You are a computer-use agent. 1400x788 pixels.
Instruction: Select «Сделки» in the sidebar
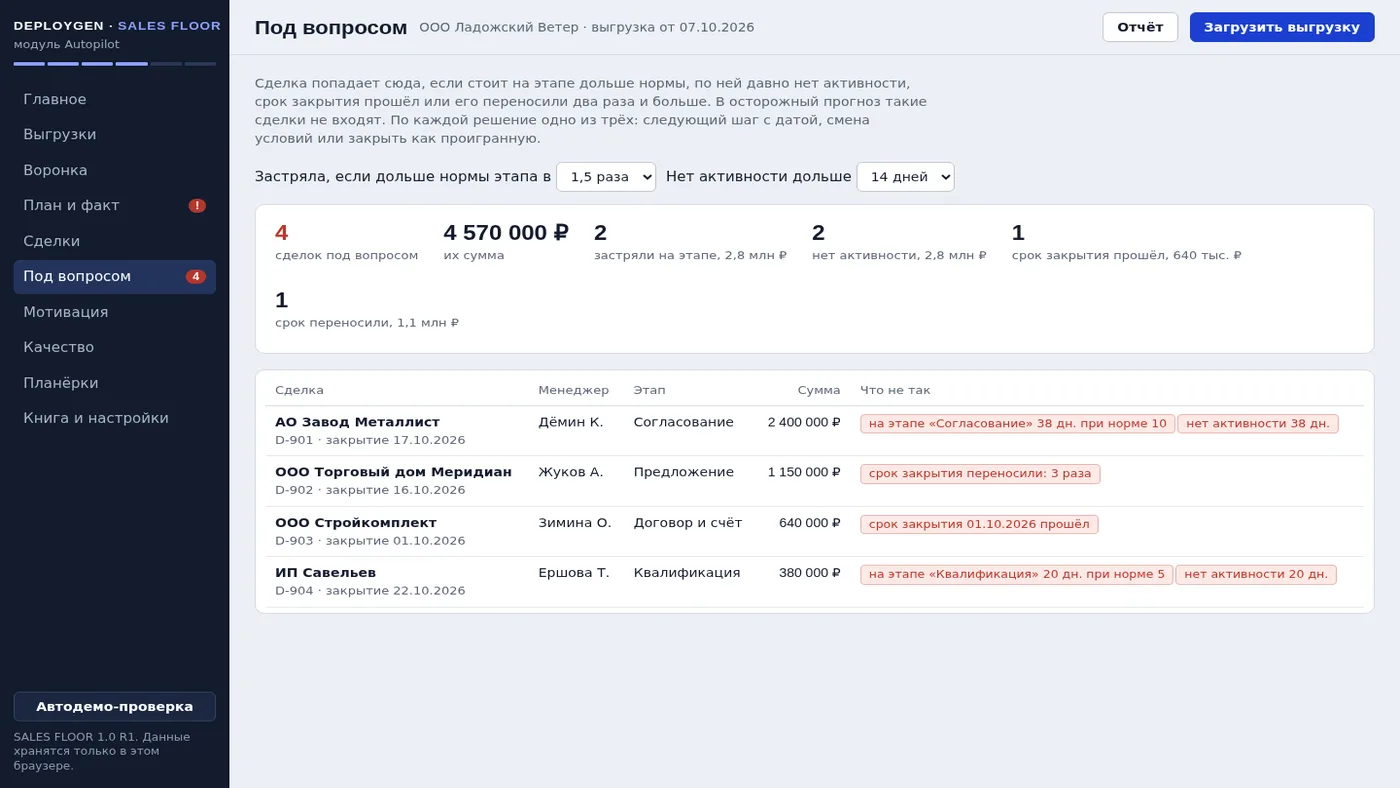pos(115,241)
